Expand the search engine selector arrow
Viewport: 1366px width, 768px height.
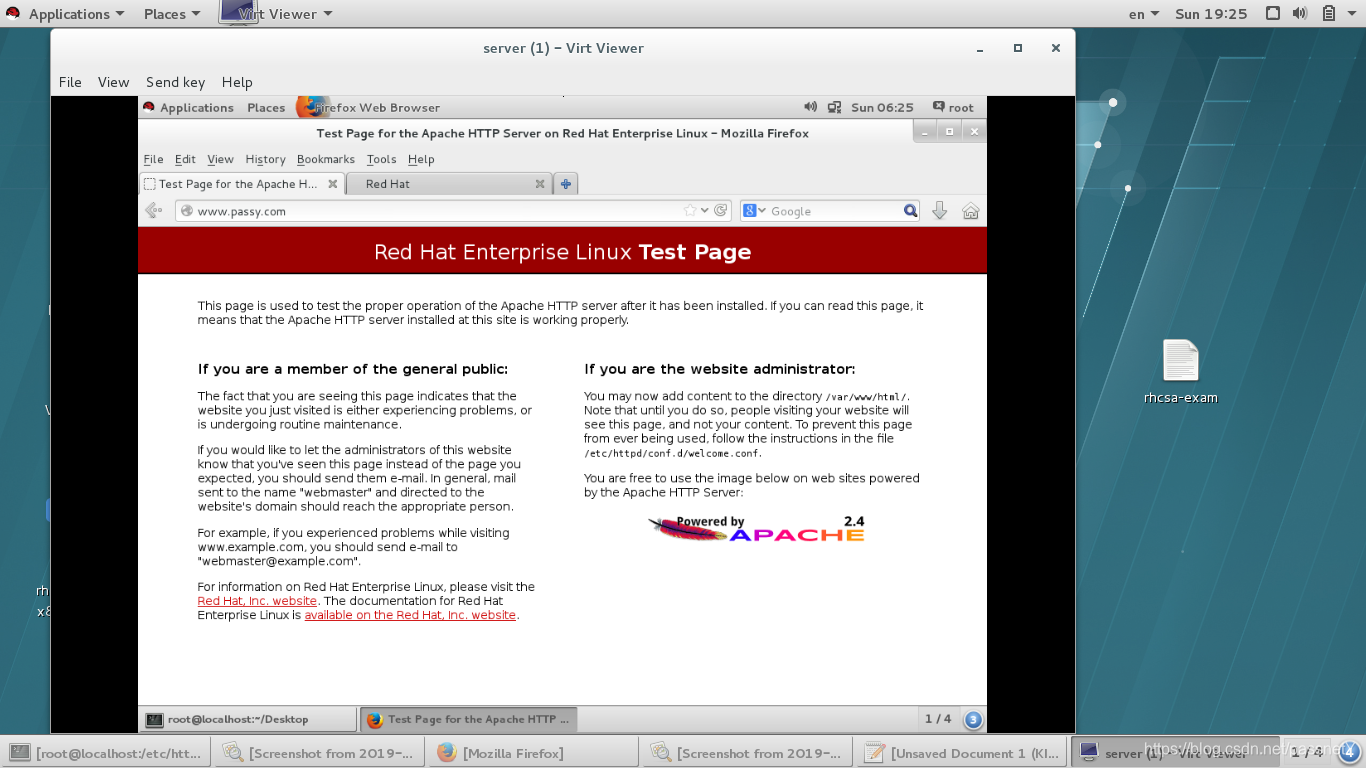pyautogui.click(x=762, y=211)
